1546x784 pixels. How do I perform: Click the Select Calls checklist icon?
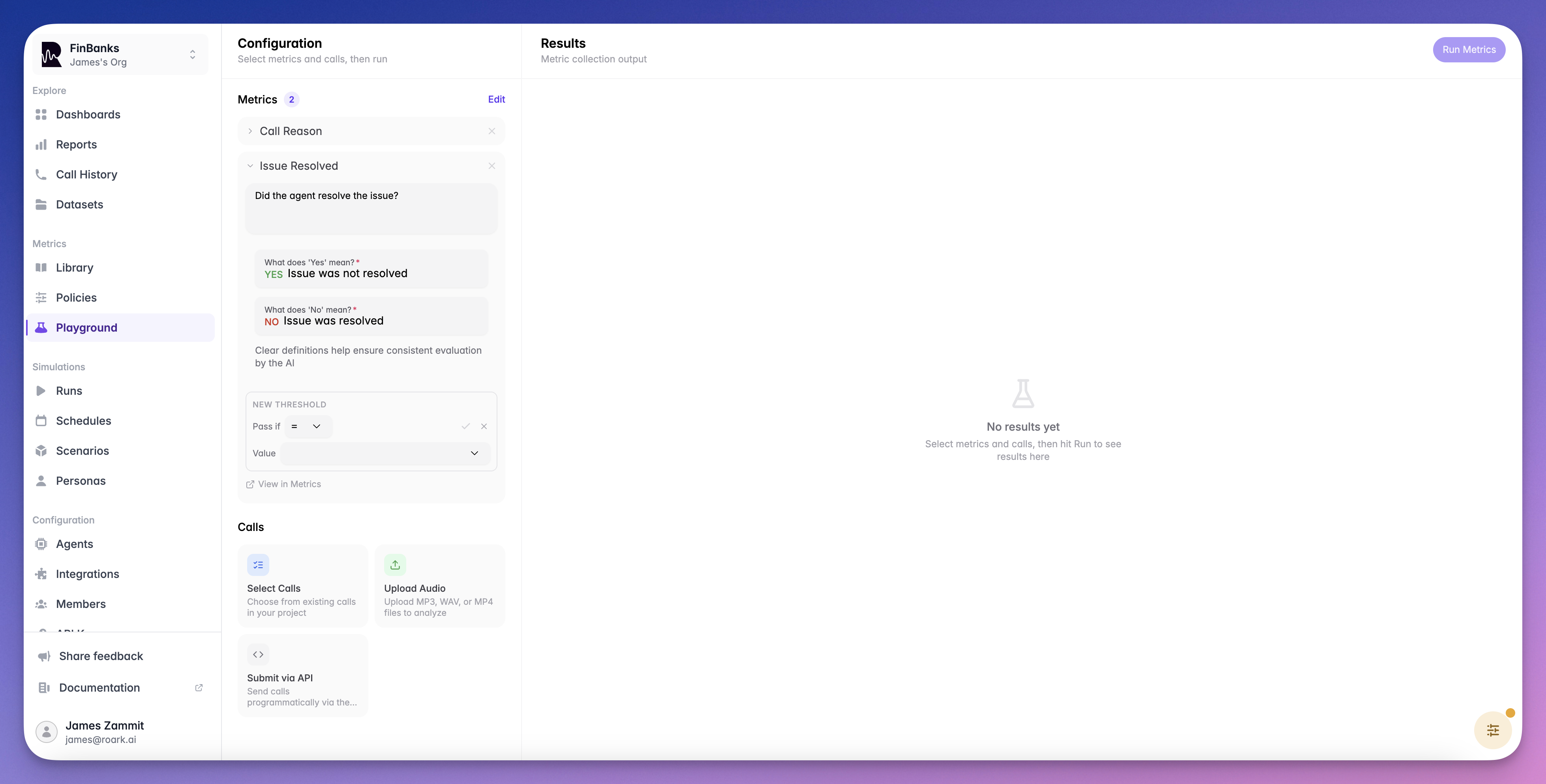pyautogui.click(x=258, y=565)
